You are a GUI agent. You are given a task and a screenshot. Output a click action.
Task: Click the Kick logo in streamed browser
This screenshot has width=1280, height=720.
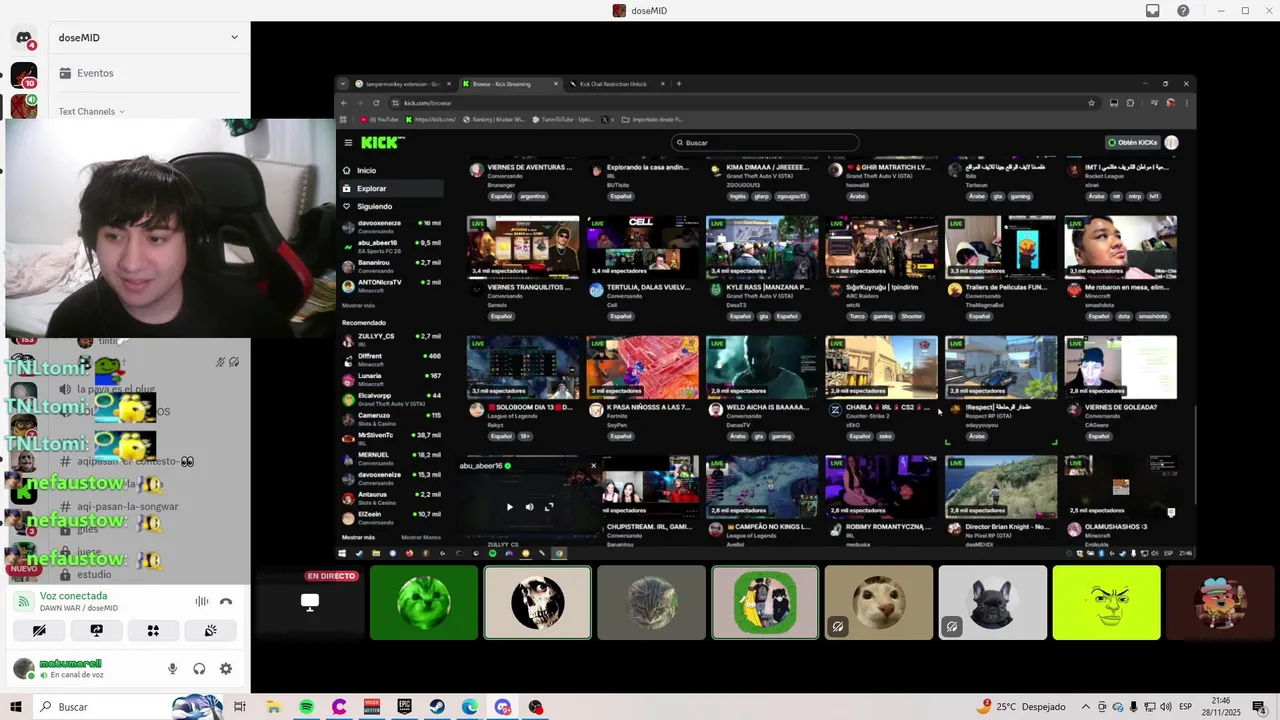(x=382, y=142)
